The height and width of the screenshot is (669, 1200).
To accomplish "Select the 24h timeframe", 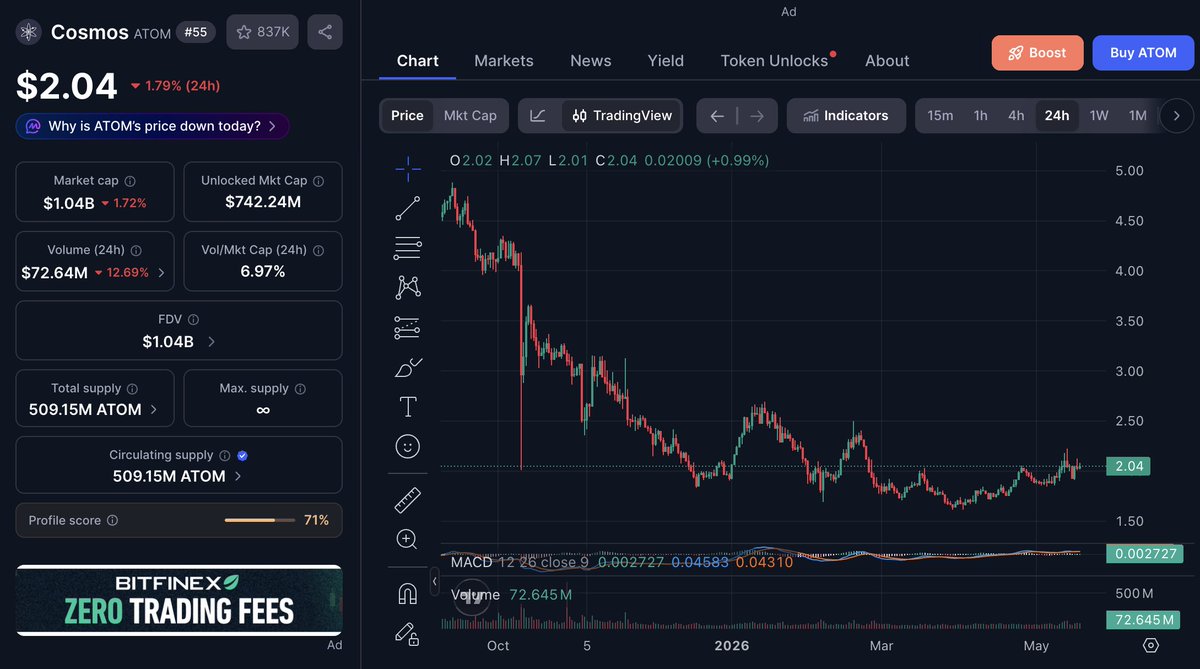I will [1057, 116].
